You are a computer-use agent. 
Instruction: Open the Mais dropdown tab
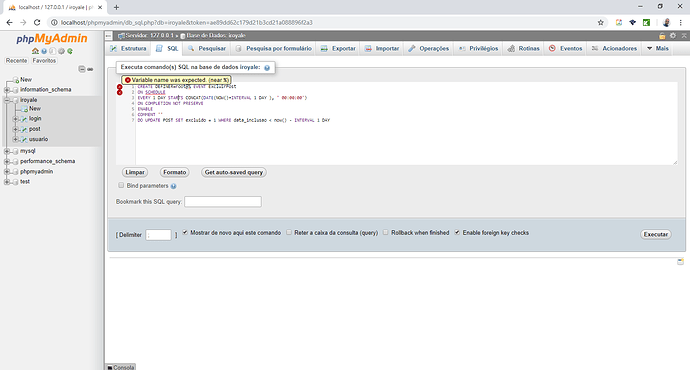pyautogui.click(x=658, y=48)
